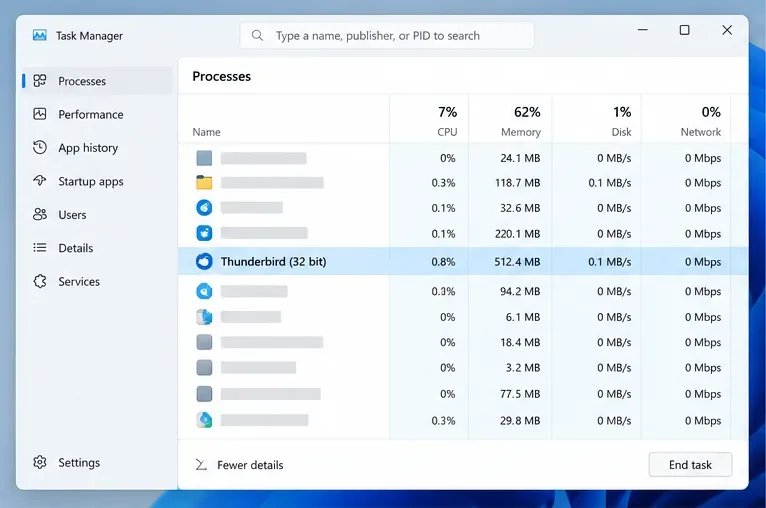Click the Startup apps gauge icon
Viewport: 766px width, 508px height.
[x=40, y=181]
